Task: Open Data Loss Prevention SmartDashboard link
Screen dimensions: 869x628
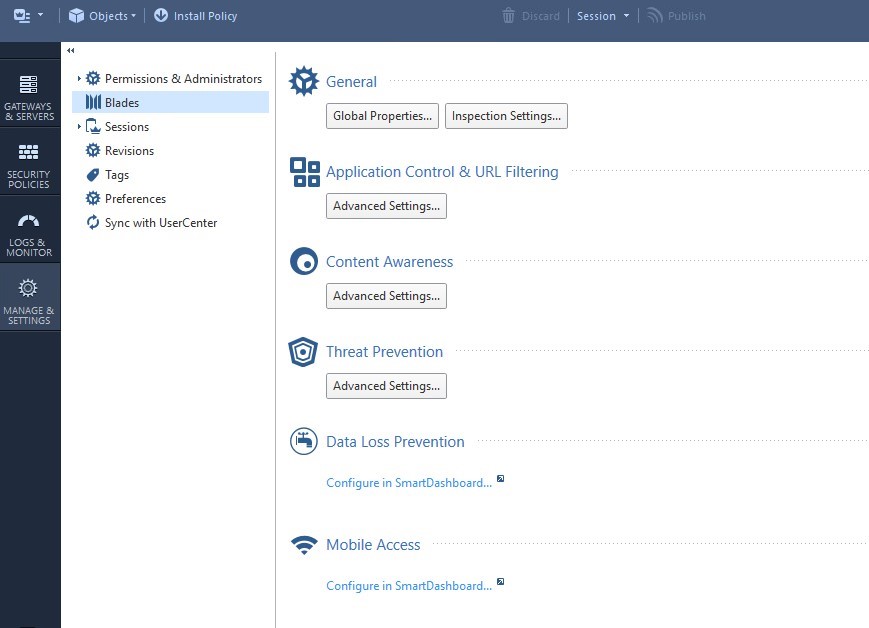Action: 409,483
